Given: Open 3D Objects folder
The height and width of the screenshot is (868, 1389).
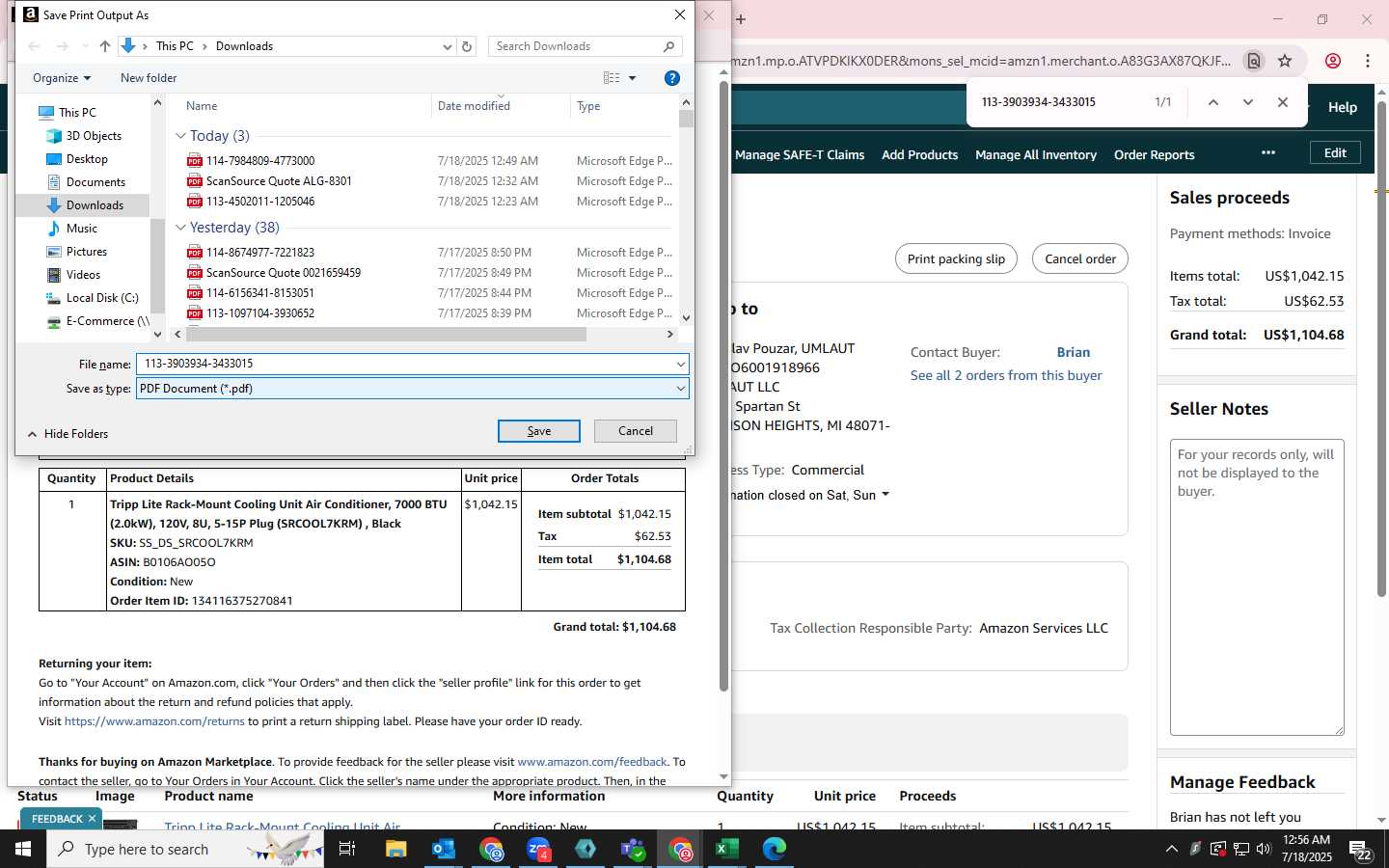Looking at the screenshot, I should pos(94,136).
